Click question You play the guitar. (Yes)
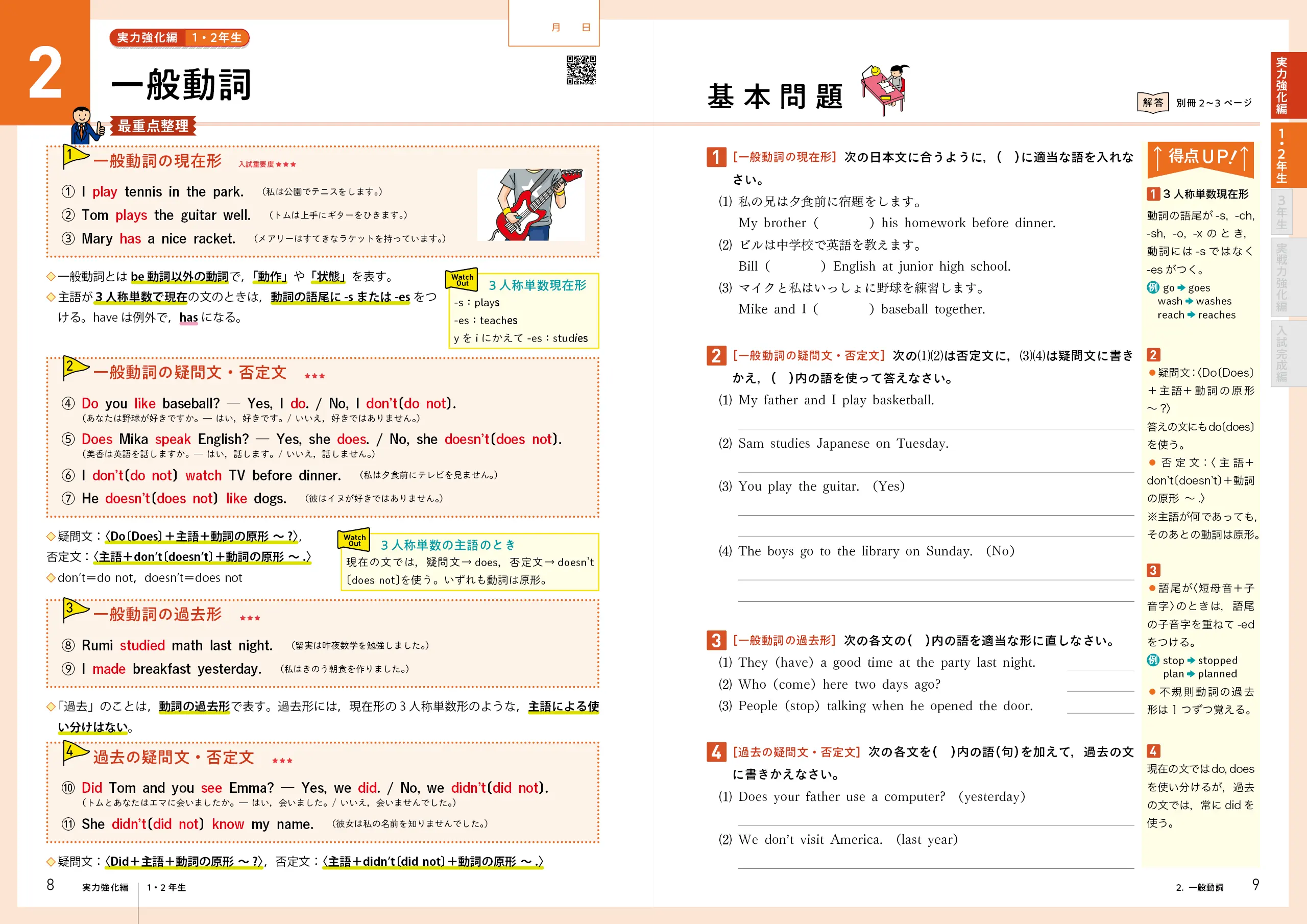Viewport: 1307px width, 924px height. pyautogui.click(x=821, y=486)
